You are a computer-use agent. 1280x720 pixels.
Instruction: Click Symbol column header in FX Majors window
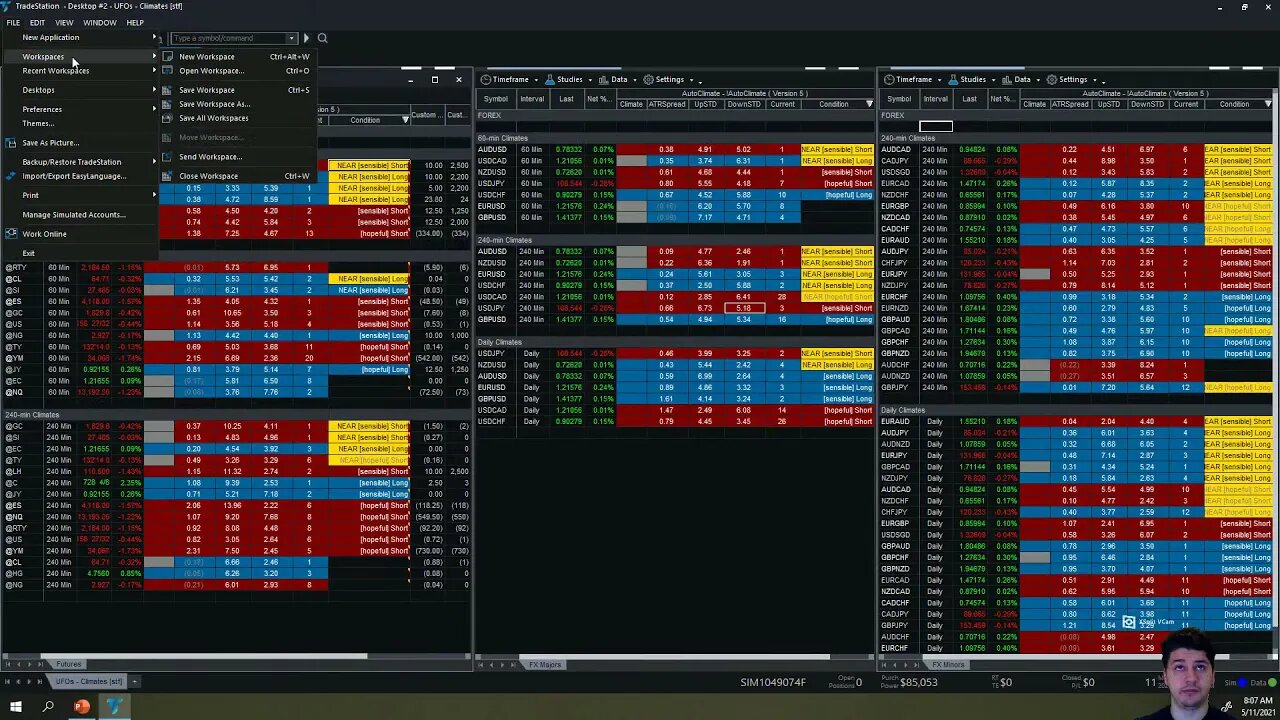(495, 99)
